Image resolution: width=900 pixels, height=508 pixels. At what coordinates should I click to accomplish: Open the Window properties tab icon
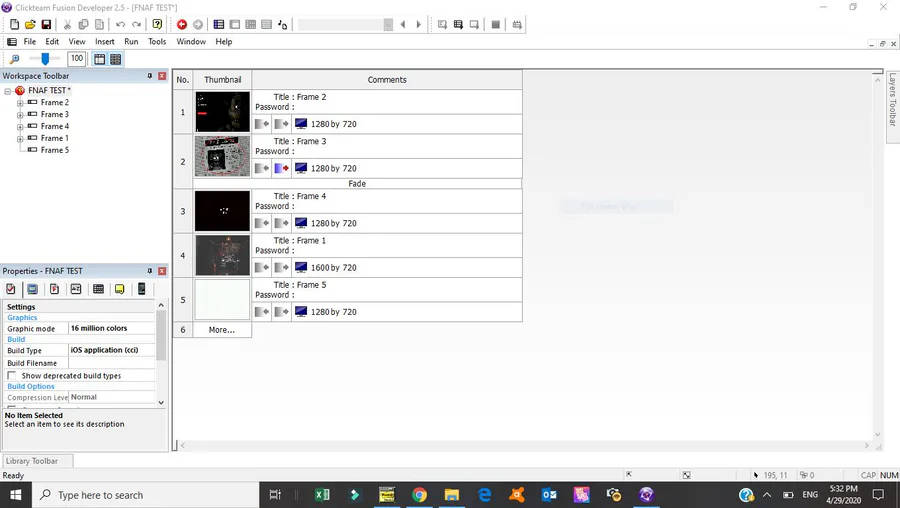pos(33,289)
